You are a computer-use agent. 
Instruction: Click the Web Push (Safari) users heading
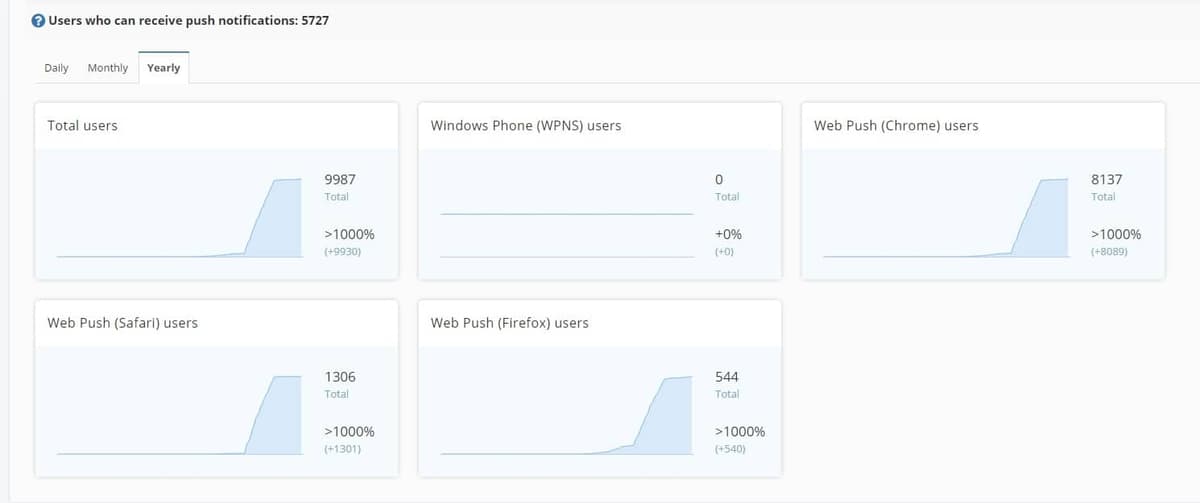(x=123, y=323)
